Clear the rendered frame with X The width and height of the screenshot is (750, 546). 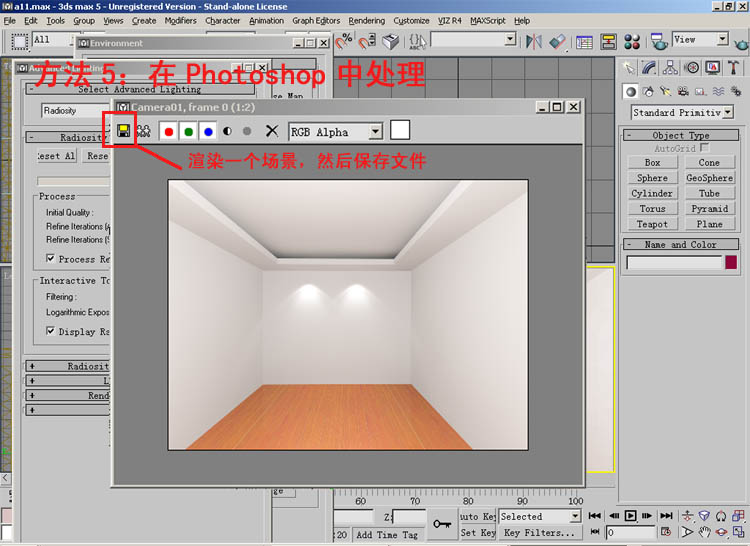pos(272,131)
